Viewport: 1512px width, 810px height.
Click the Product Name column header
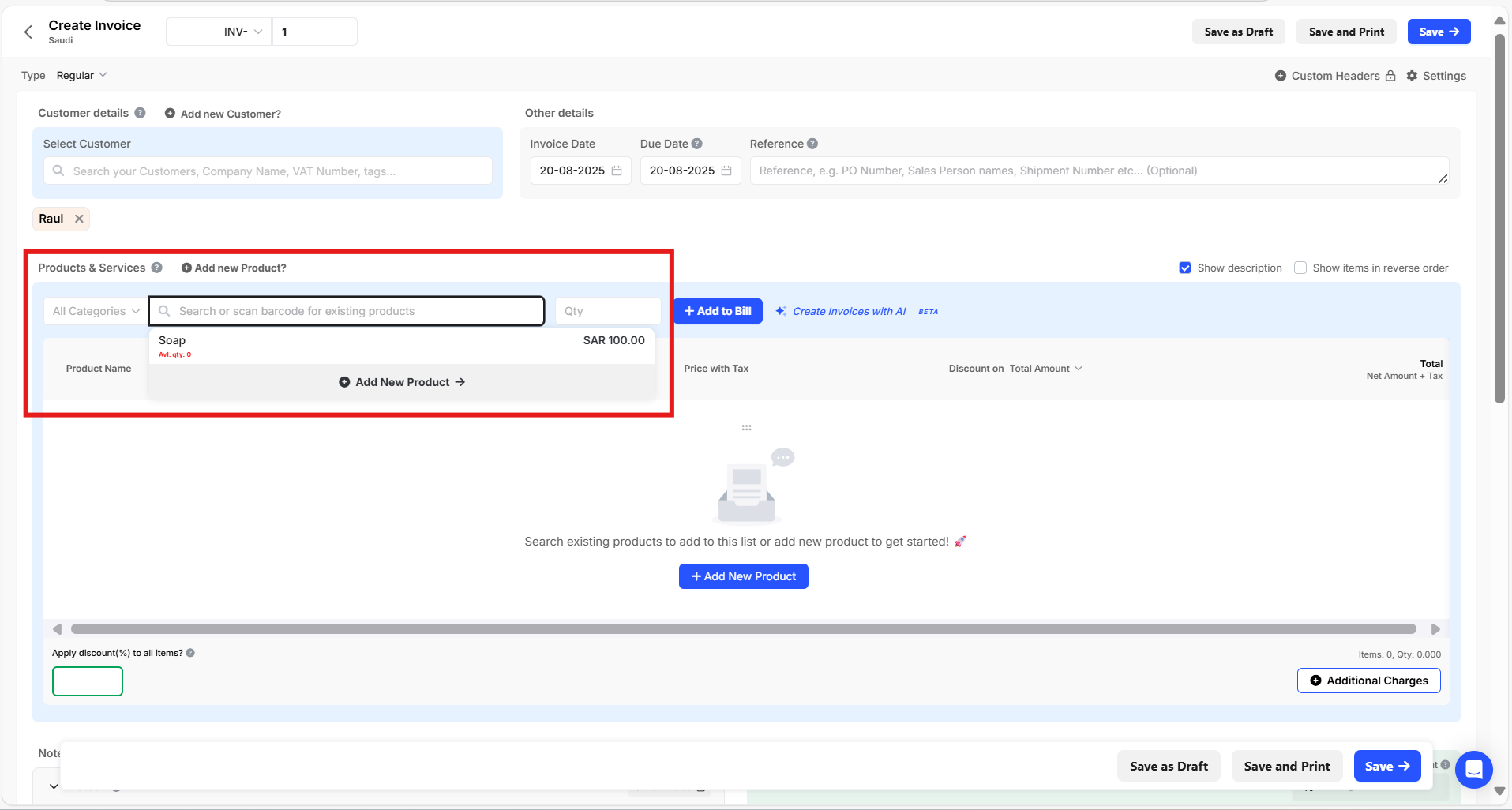(x=99, y=369)
